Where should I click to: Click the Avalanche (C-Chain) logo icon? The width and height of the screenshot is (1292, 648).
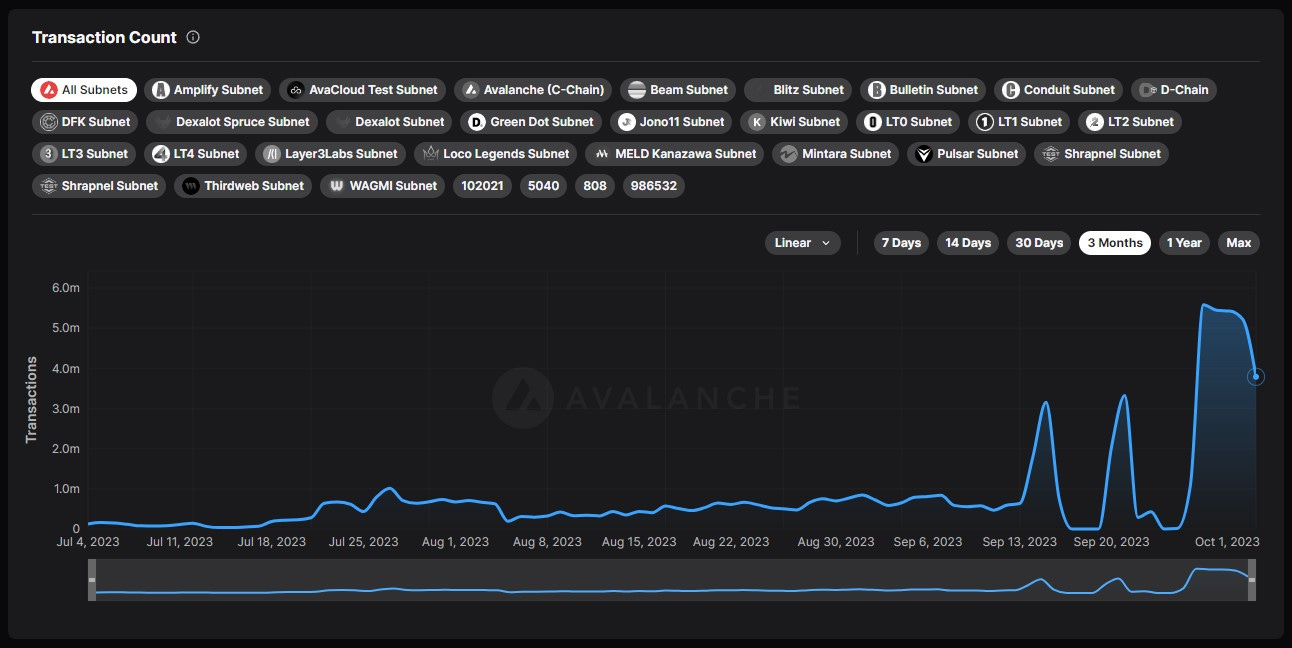click(470, 90)
